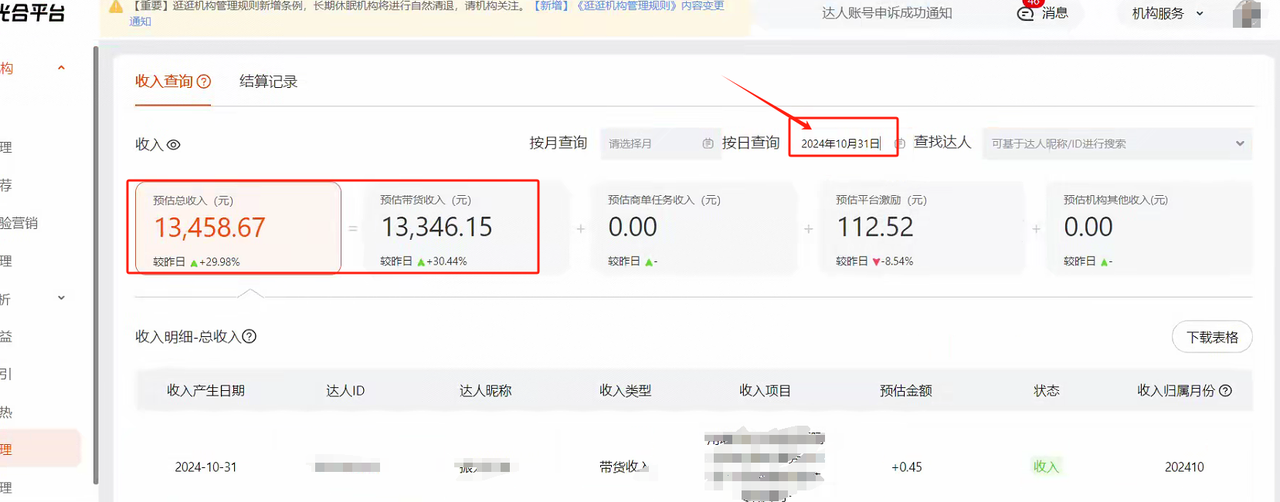Click calendar icon in 按月查询 field

tap(708, 144)
